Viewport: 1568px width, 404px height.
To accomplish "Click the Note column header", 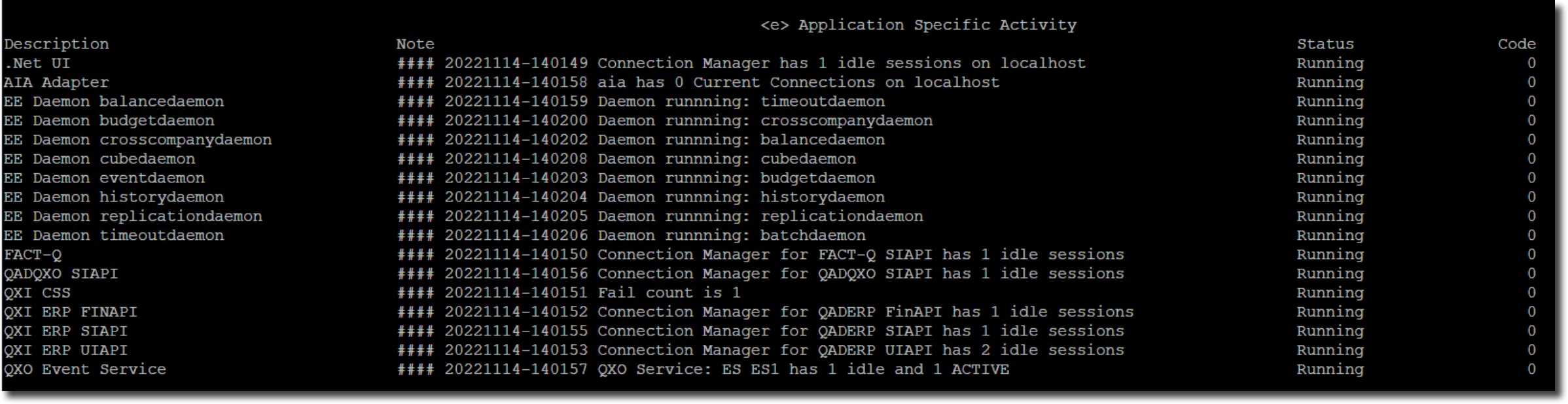I will pyautogui.click(x=415, y=44).
